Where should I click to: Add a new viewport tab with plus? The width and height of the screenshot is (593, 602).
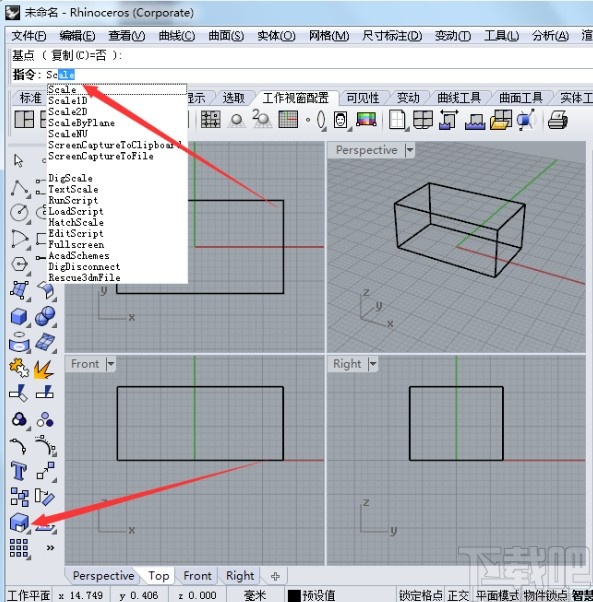[275, 576]
